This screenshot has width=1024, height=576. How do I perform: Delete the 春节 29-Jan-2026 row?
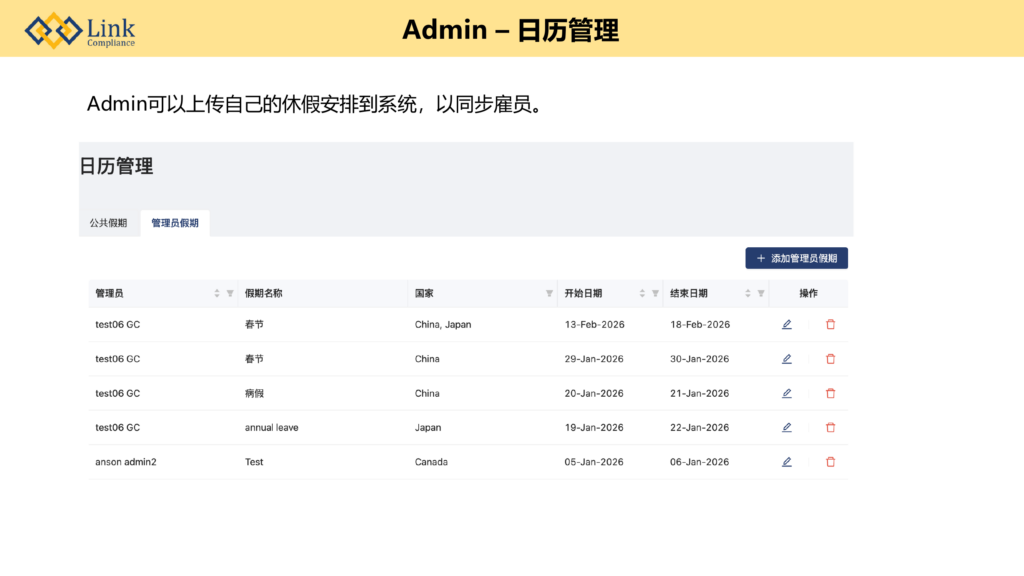coord(830,359)
